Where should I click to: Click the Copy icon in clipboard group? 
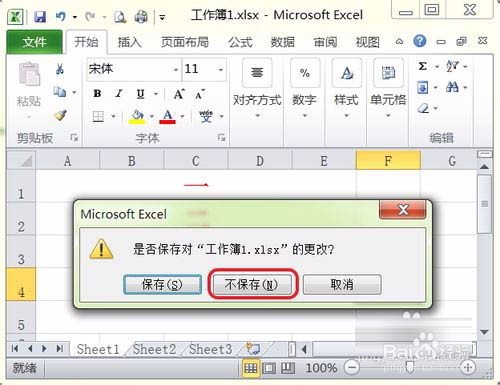[60, 92]
